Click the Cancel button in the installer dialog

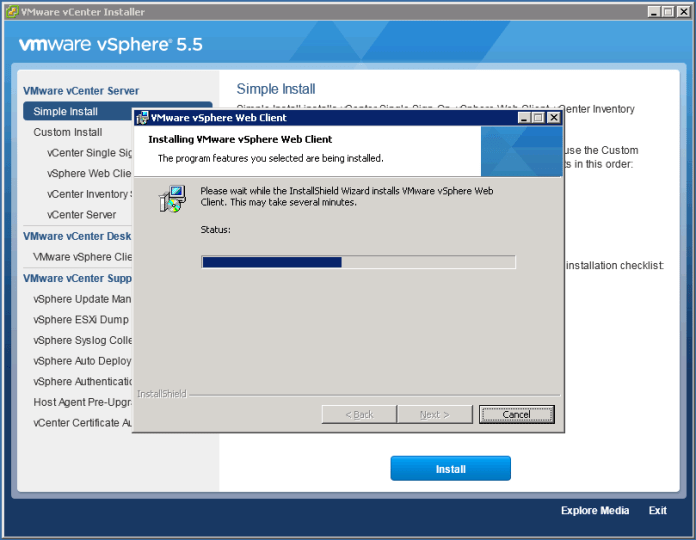click(516, 414)
